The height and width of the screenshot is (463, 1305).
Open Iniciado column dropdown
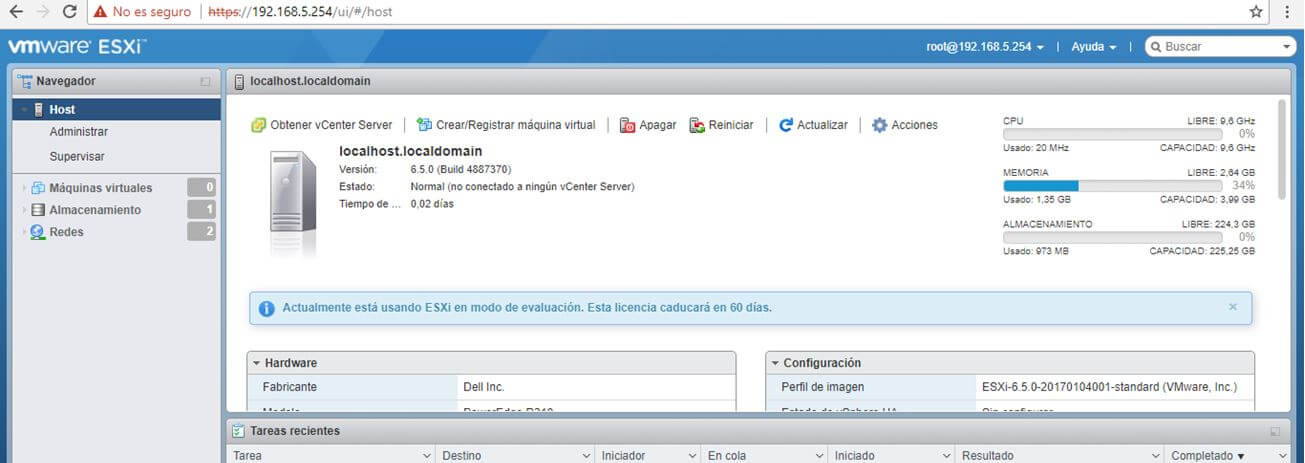[947, 456]
